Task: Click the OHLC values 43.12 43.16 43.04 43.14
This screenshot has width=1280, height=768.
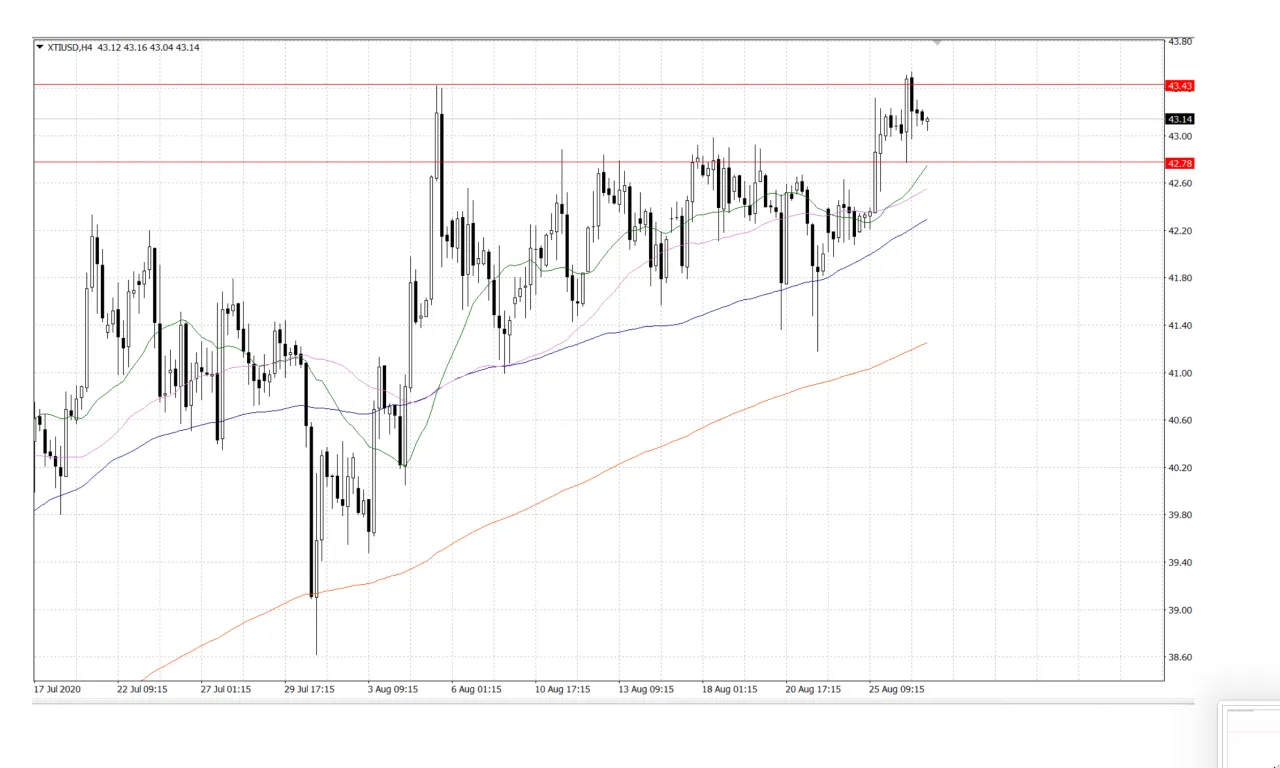Action: (148, 47)
